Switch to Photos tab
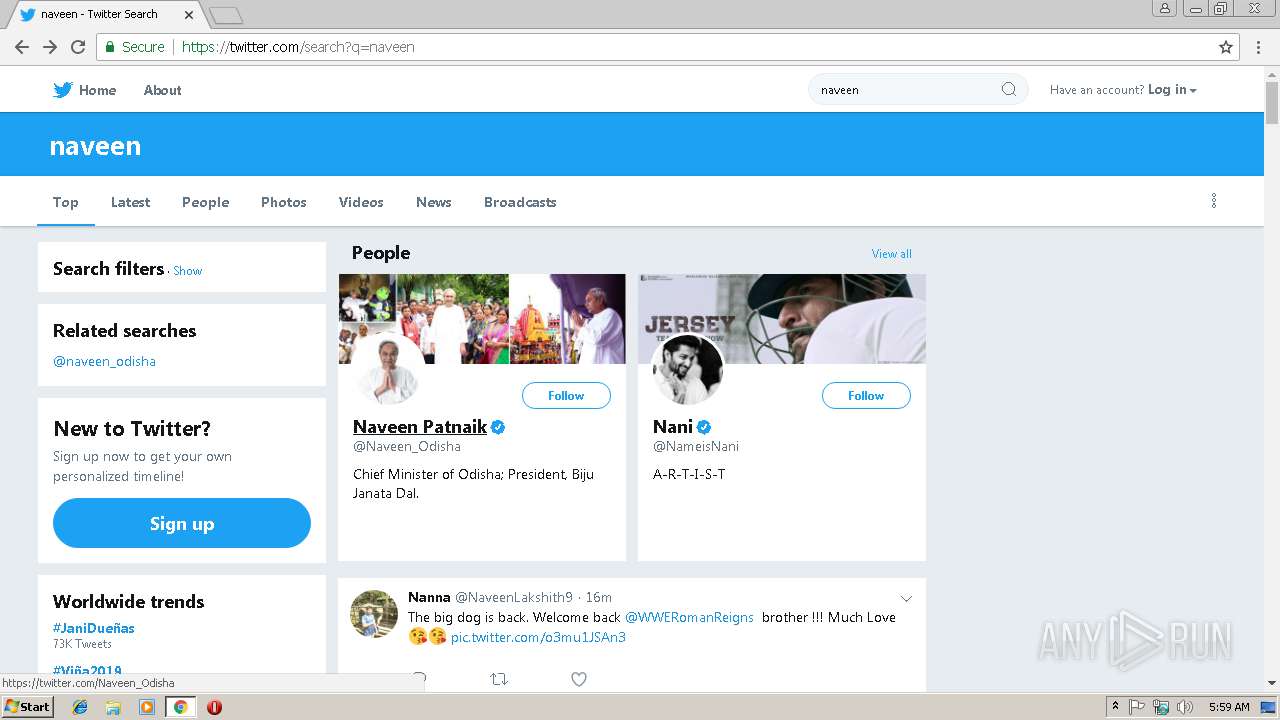1280x720 pixels. 284,202
